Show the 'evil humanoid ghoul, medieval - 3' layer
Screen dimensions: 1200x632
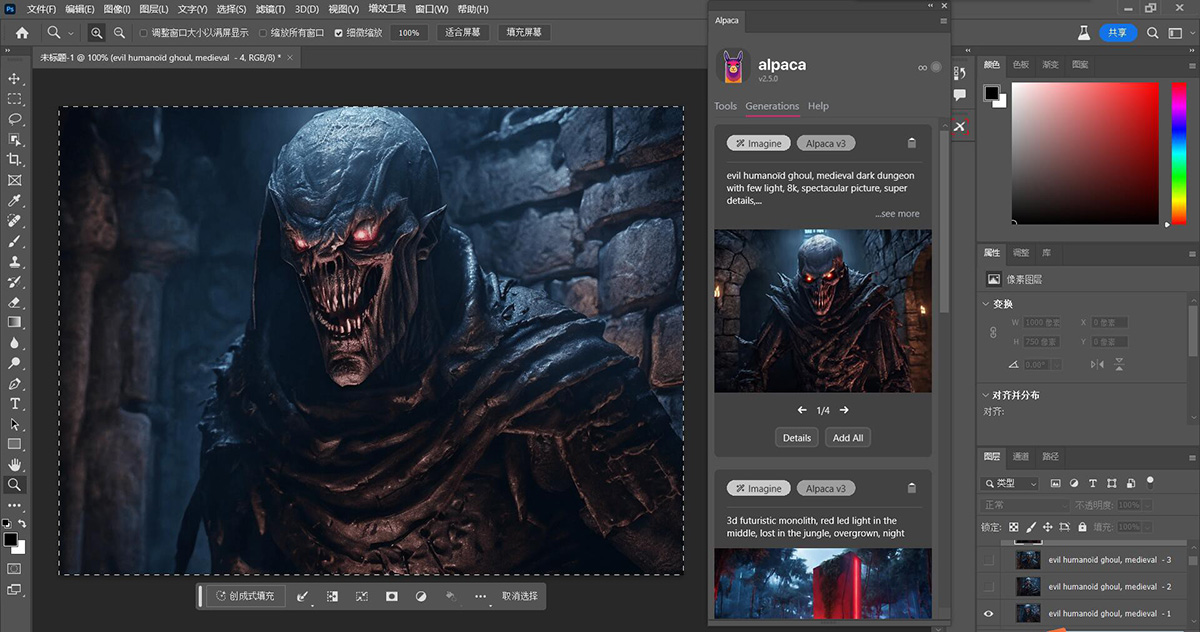[x=989, y=559]
